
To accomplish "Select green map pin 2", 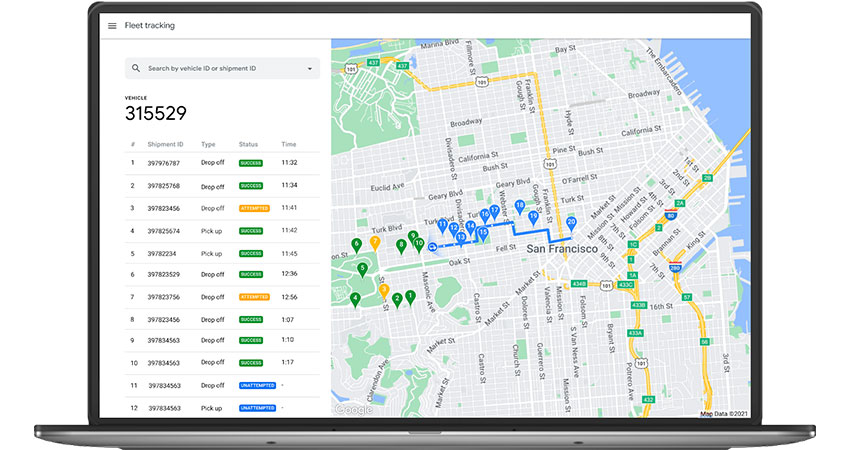I will coord(397,300).
